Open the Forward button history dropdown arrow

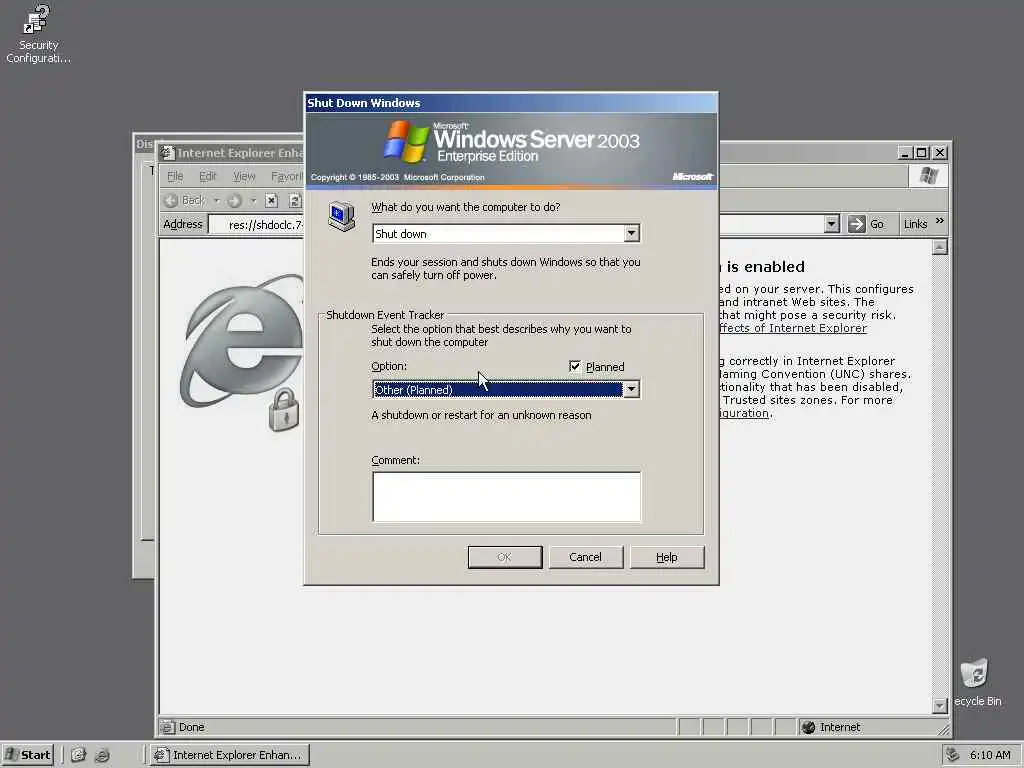pos(253,200)
